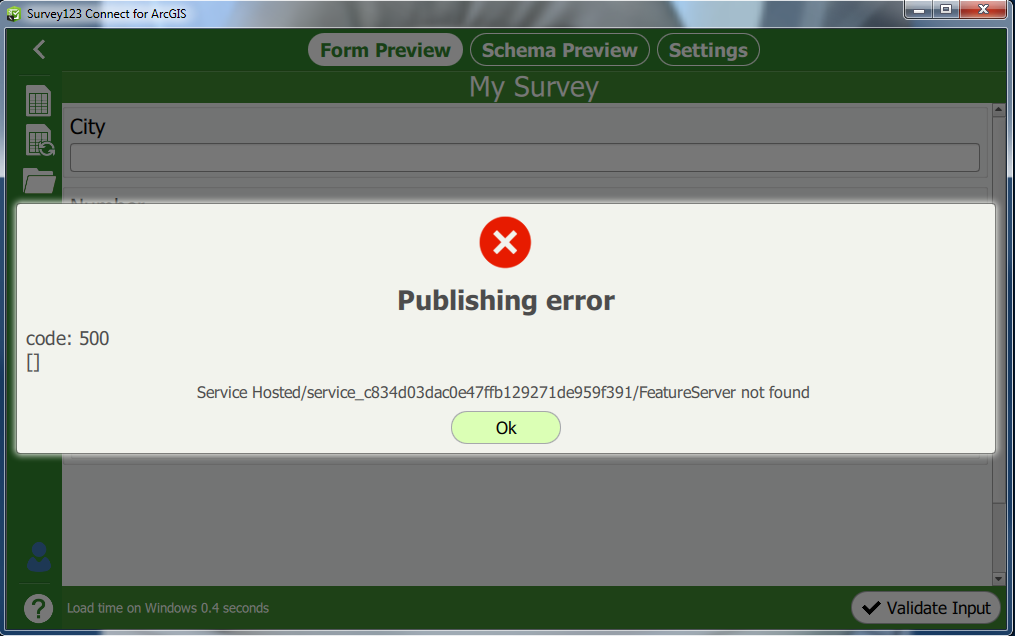
Task: Click the Validate Input button
Action: 926,608
